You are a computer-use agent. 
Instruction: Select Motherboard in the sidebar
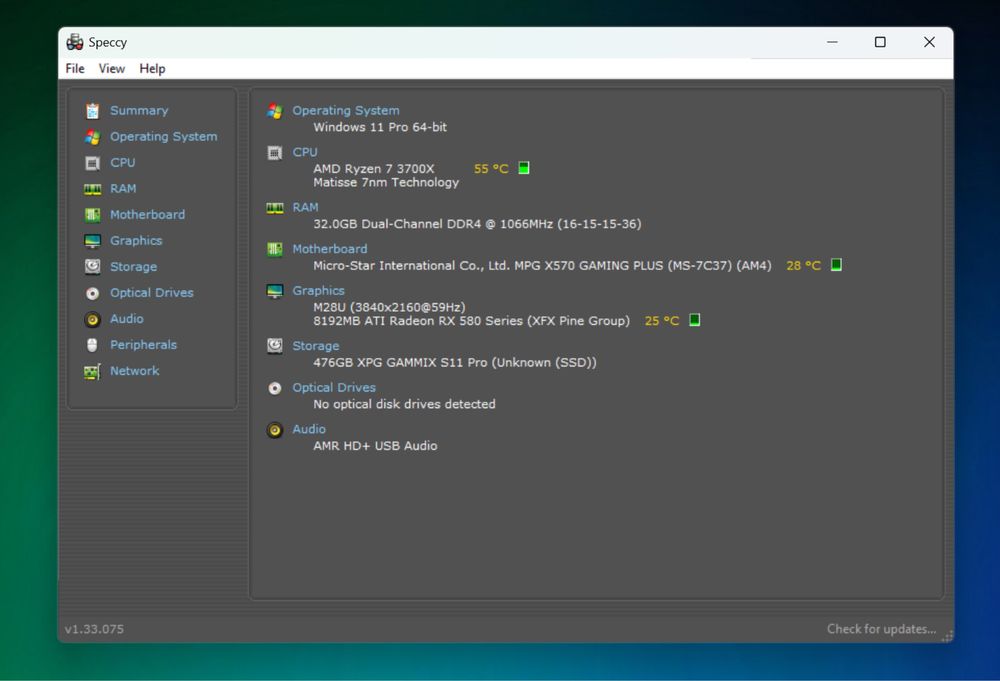pos(147,215)
